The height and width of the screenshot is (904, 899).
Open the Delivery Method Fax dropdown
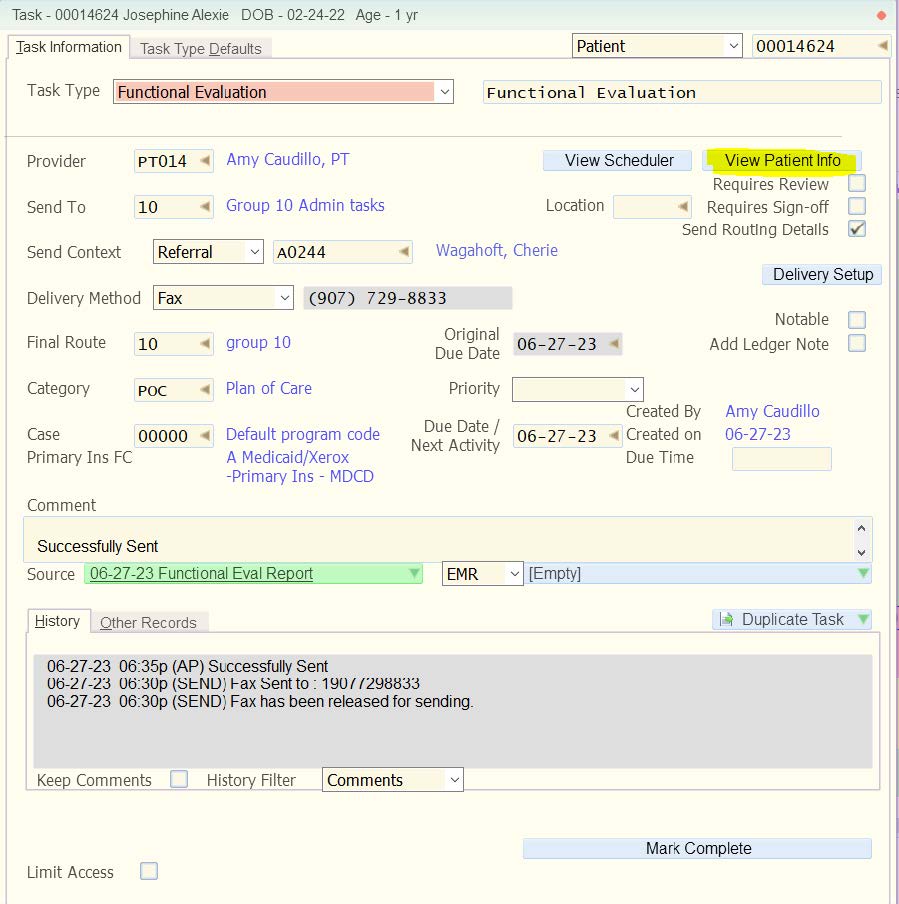click(284, 298)
